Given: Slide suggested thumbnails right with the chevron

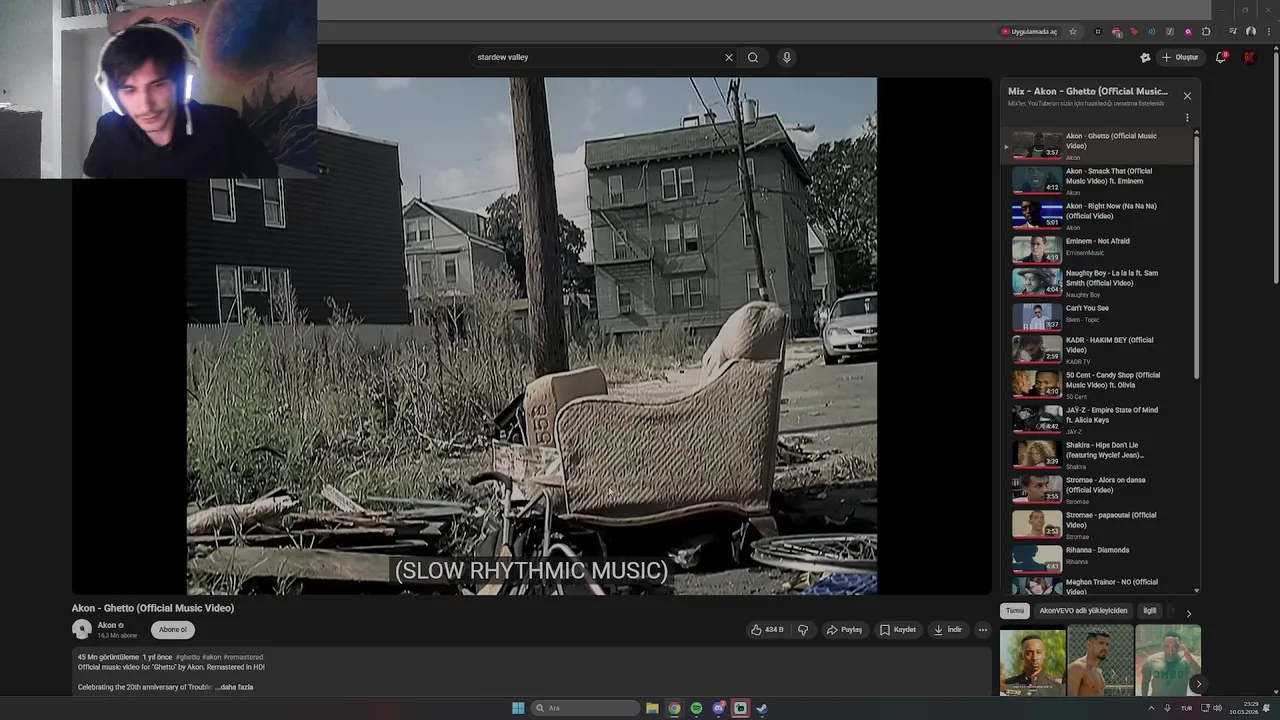Looking at the screenshot, I should click(1198, 684).
